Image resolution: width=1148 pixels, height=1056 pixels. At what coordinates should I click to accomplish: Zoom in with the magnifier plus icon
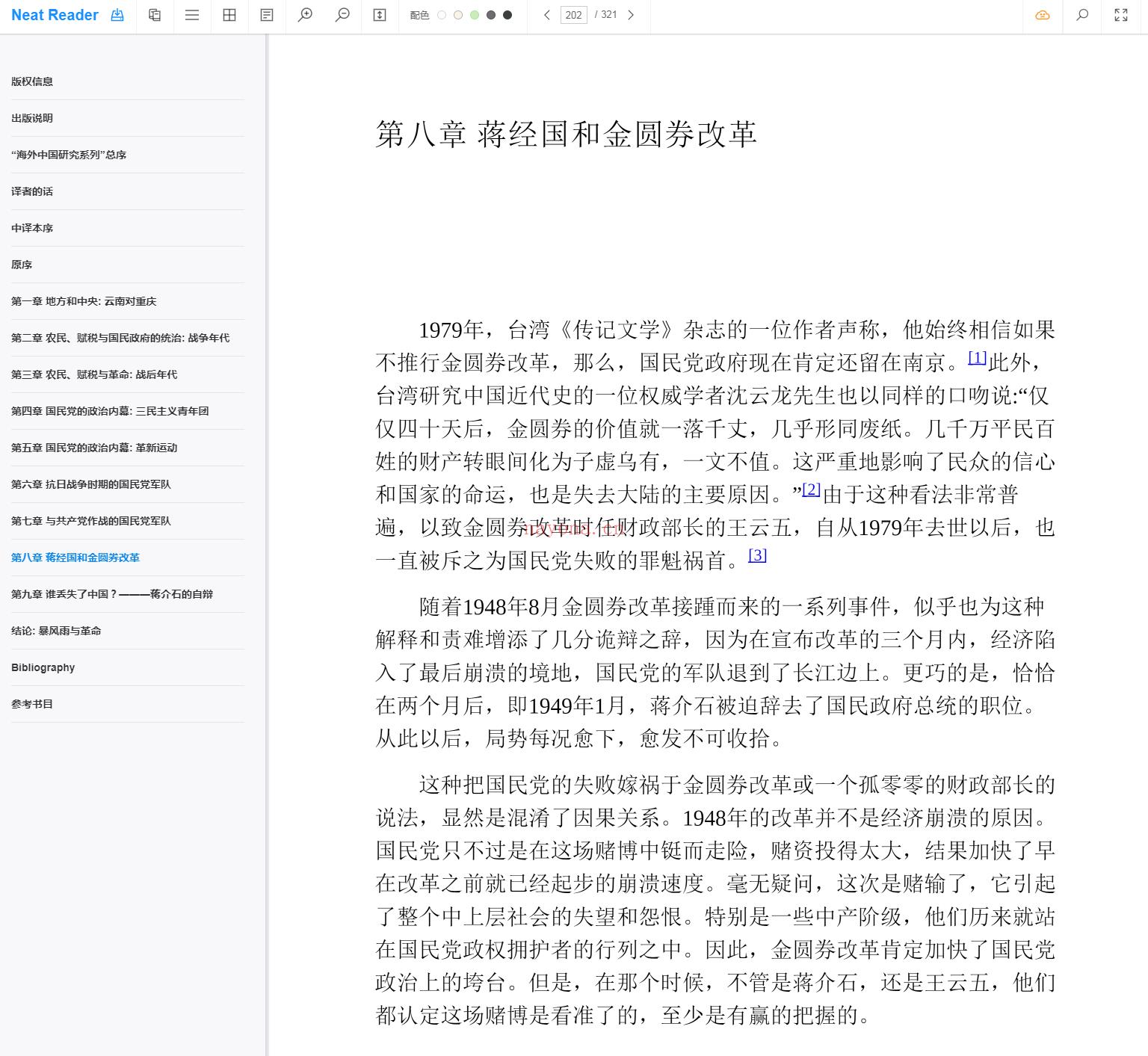tap(305, 15)
